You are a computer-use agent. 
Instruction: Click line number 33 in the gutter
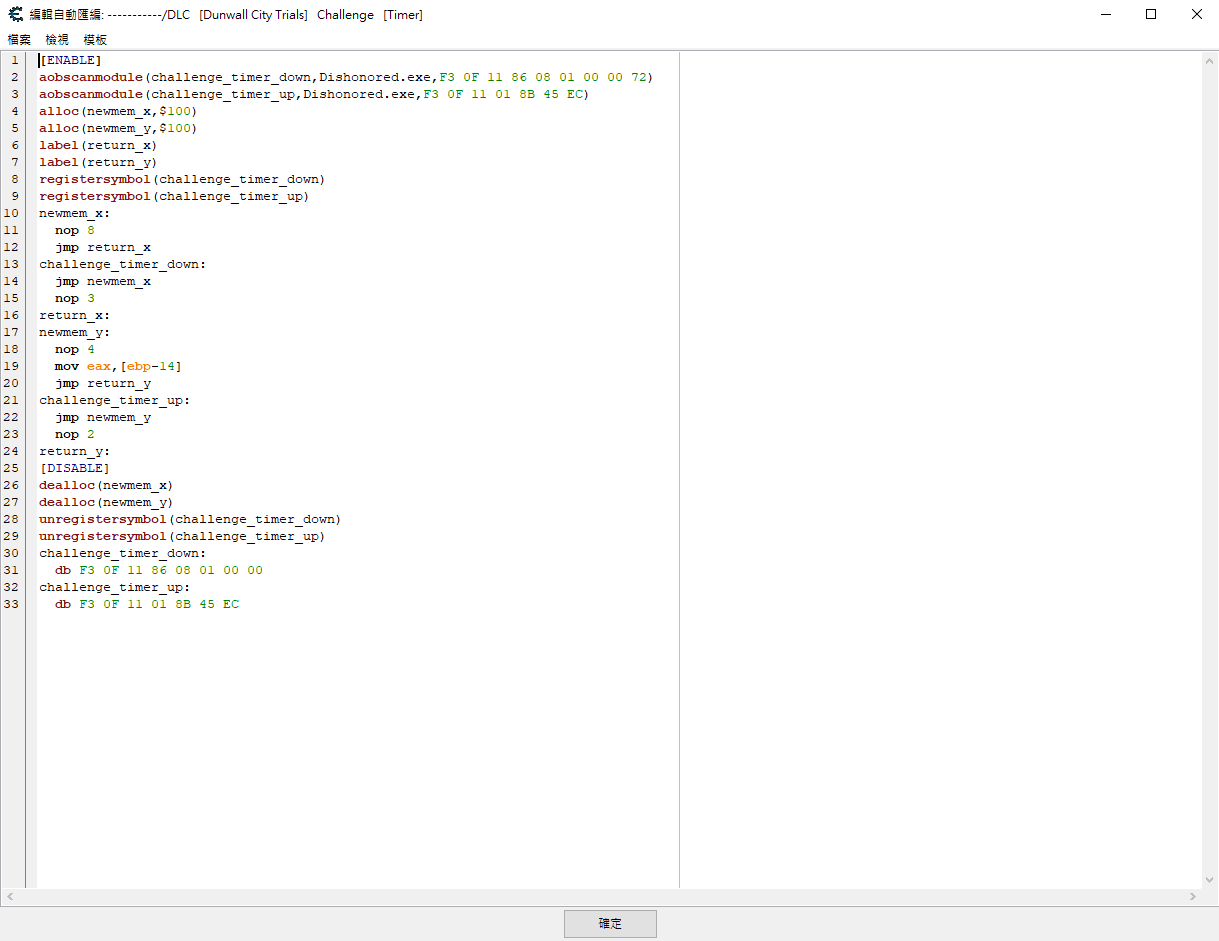(x=11, y=604)
